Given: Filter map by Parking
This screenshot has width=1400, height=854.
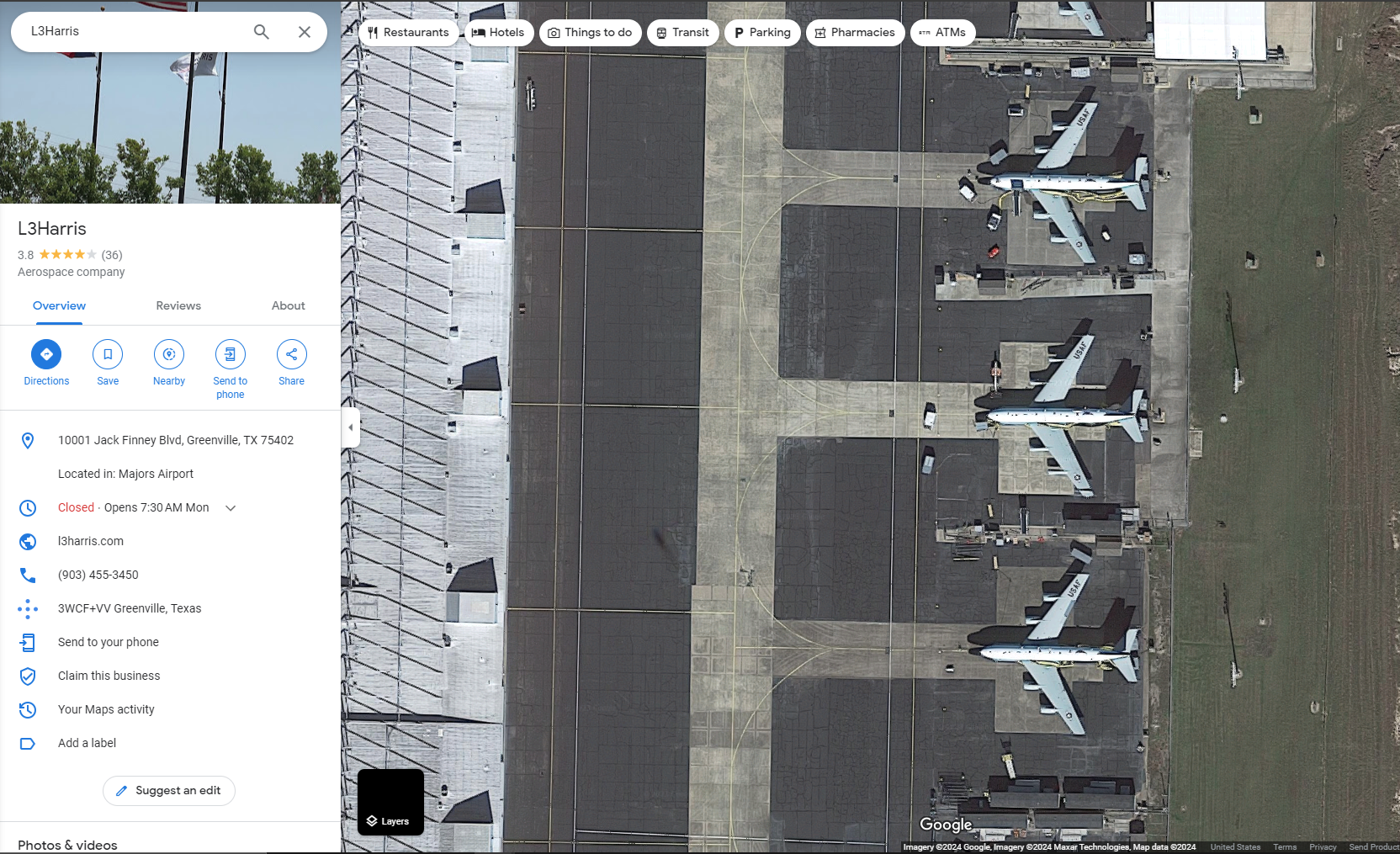Looking at the screenshot, I should click(x=762, y=33).
